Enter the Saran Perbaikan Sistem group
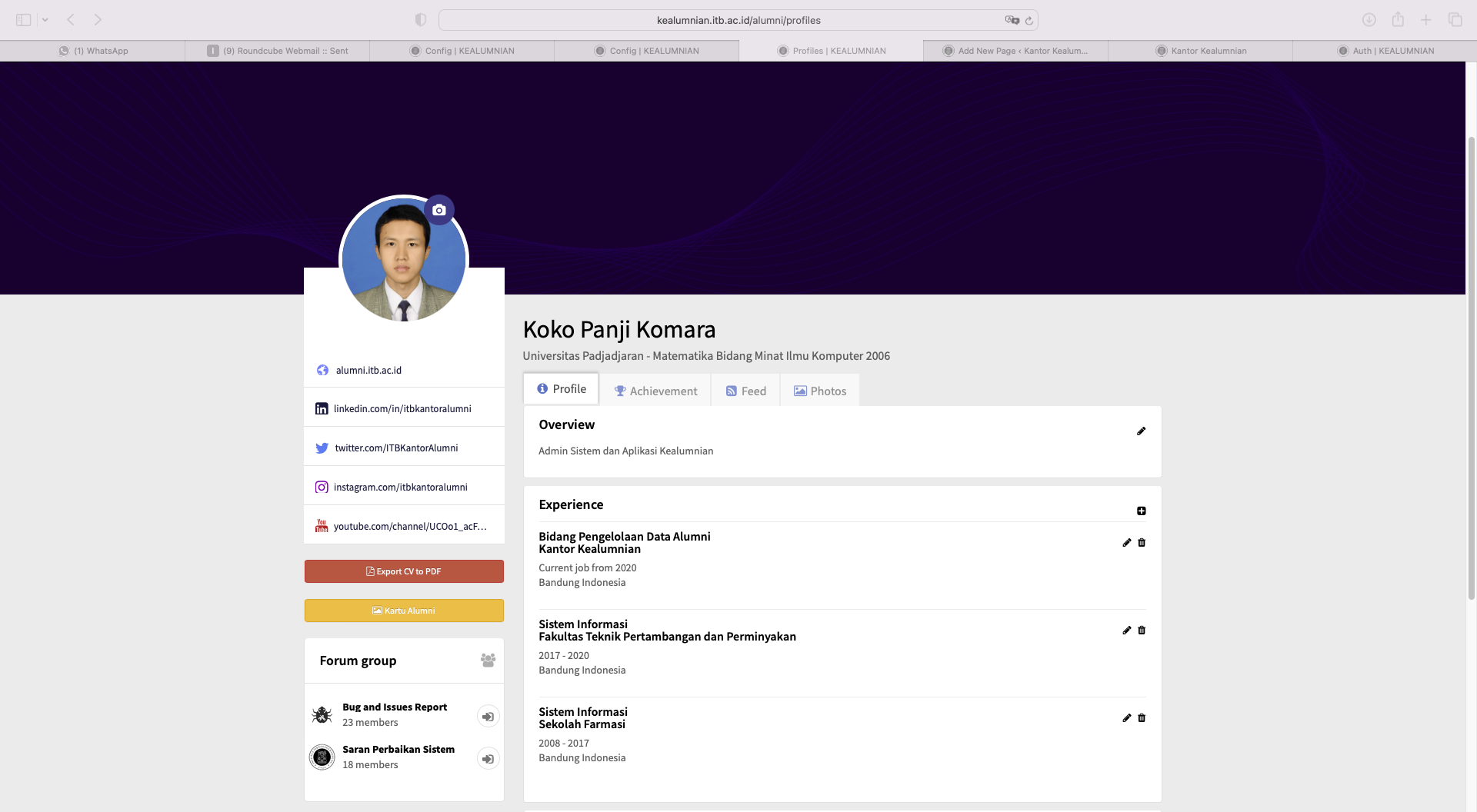The height and width of the screenshot is (812, 1477). 488,759
